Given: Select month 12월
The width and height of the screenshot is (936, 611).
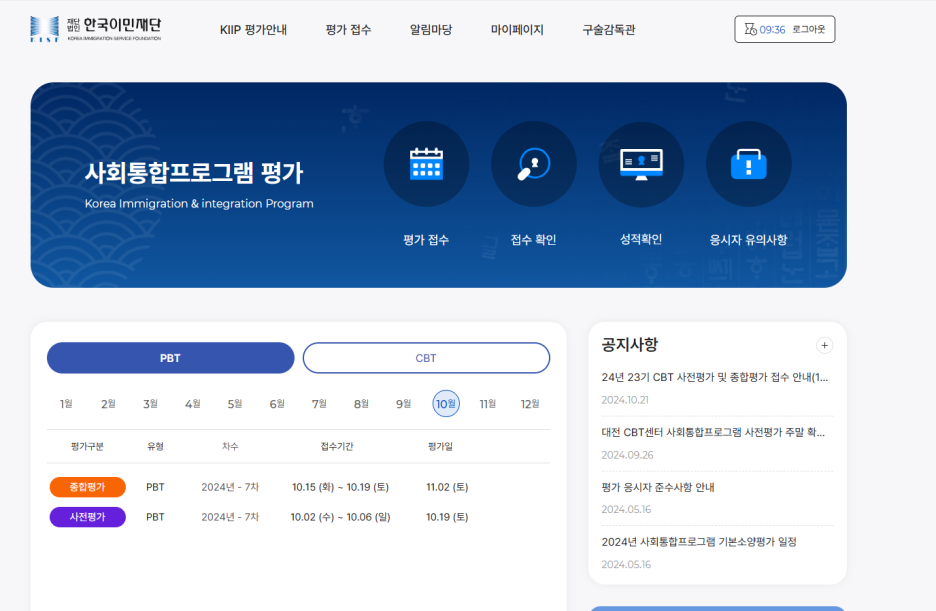Looking at the screenshot, I should [530, 404].
